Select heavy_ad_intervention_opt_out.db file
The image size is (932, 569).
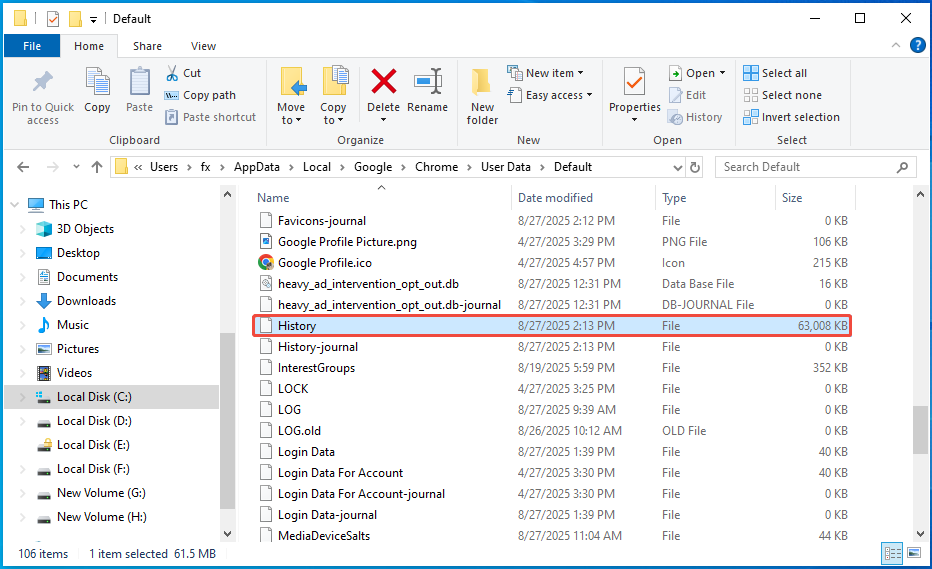tap(368, 284)
